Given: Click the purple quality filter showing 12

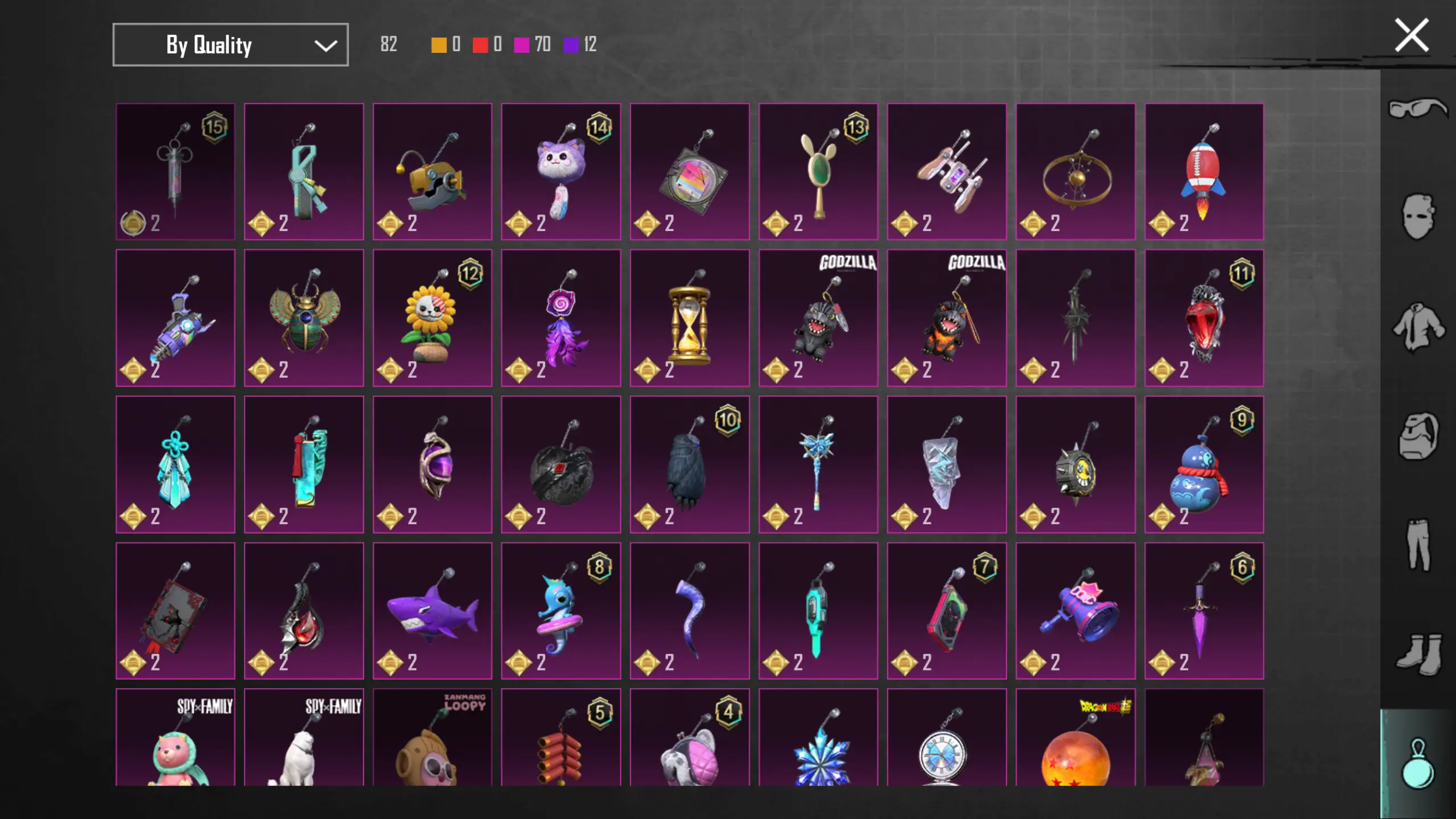Looking at the screenshot, I should (579, 44).
